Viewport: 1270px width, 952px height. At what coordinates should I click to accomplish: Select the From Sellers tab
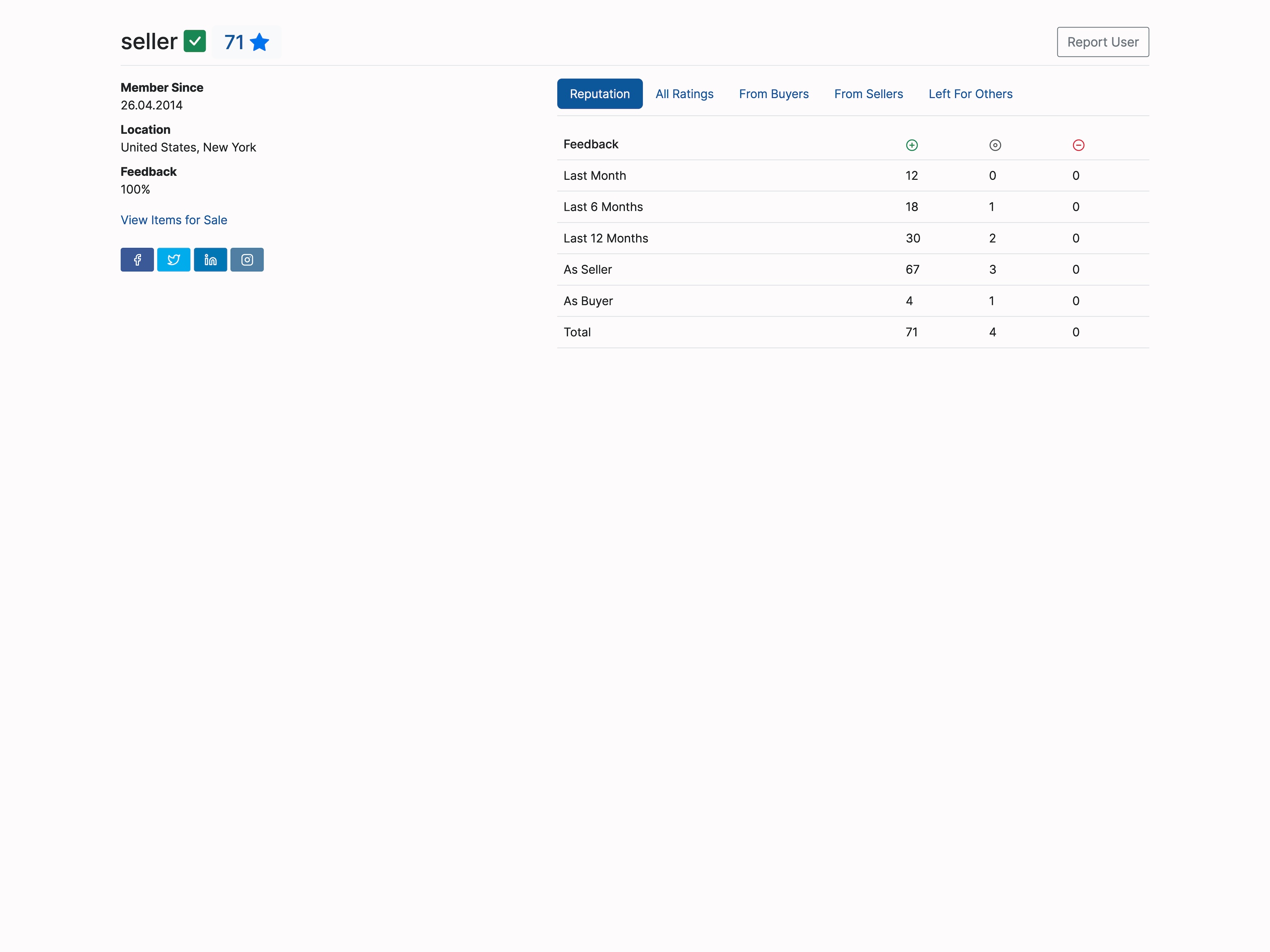tap(868, 94)
